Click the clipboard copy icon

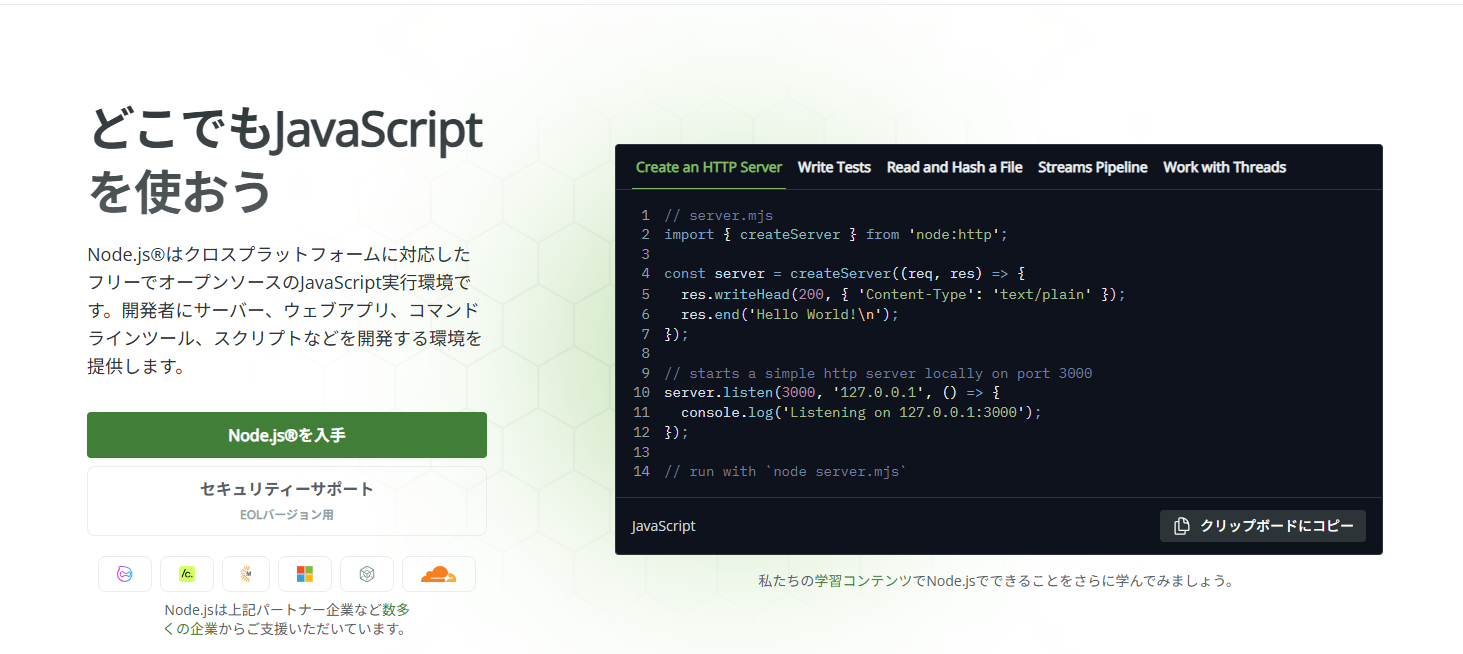[1181, 526]
